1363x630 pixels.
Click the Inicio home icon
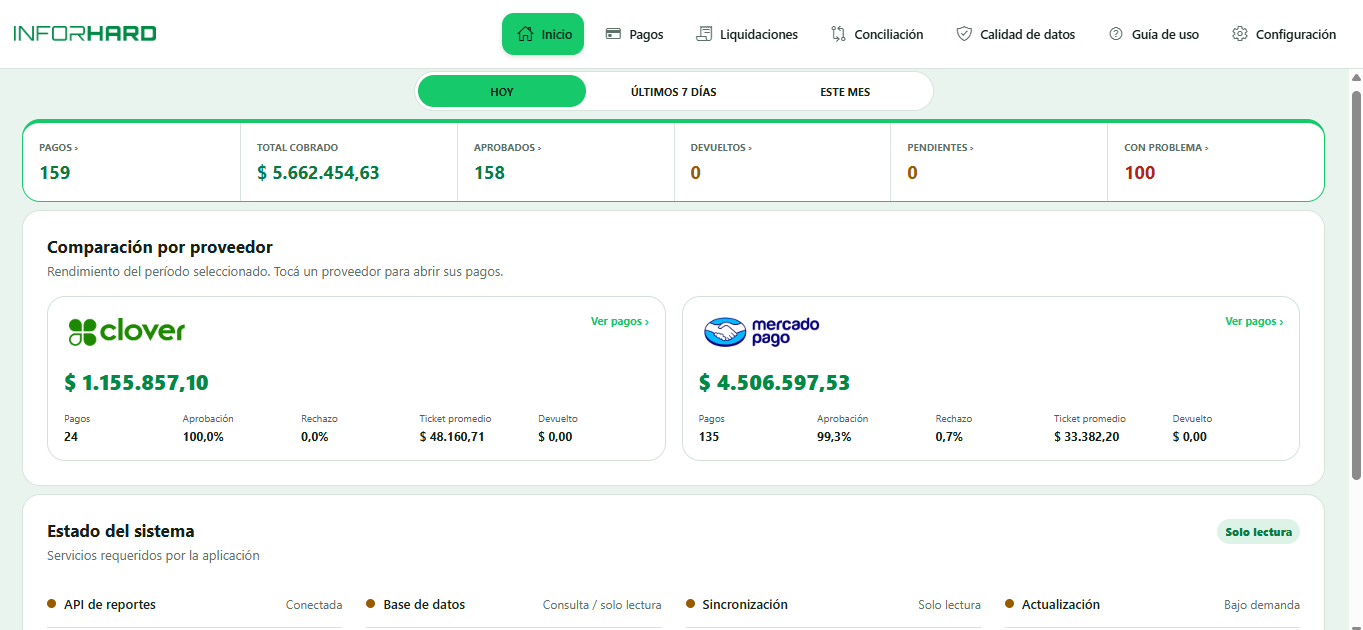525,34
